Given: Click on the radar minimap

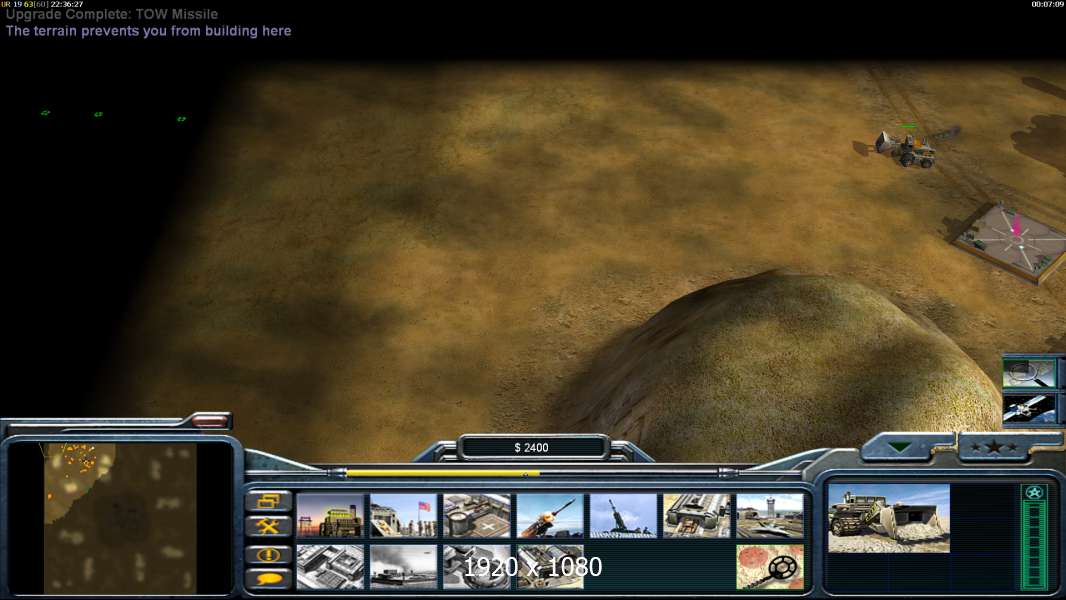Looking at the screenshot, I should [120, 518].
